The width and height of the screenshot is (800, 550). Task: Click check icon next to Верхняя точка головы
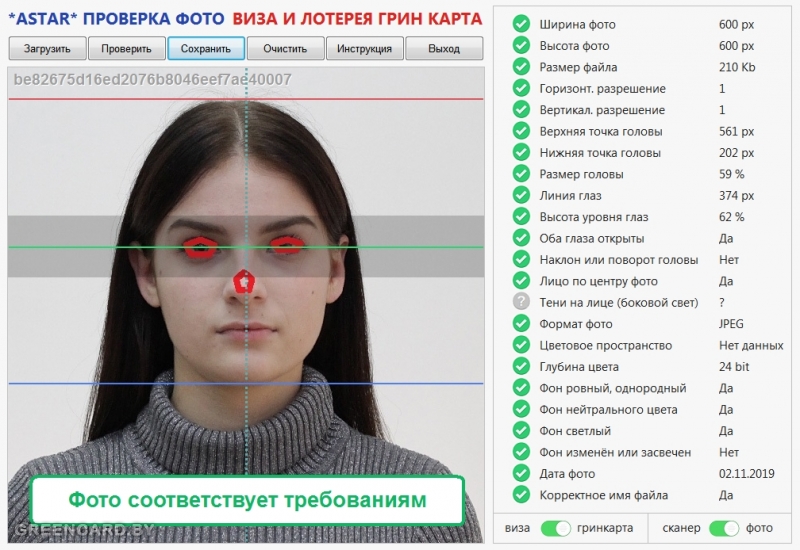[x=521, y=131]
